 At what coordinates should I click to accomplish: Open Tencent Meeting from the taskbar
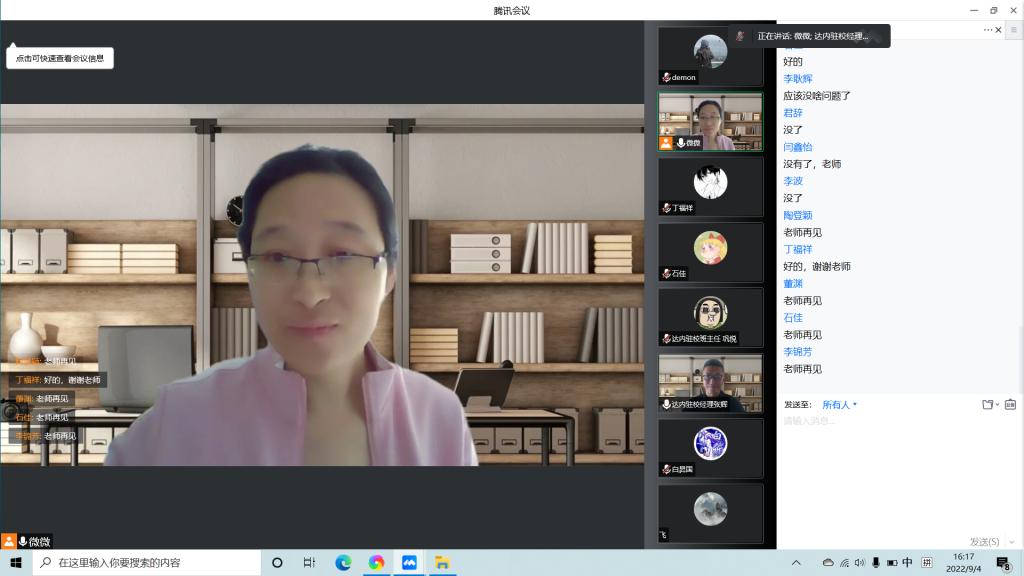pyautogui.click(x=409, y=563)
